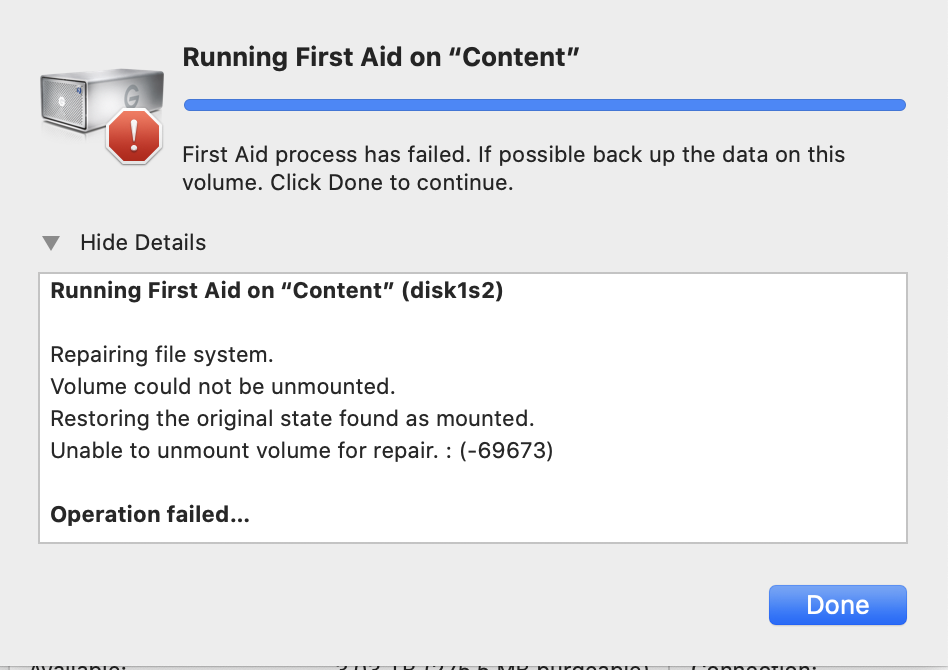Click the blue First Aid progress bar

tap(545, 105)
